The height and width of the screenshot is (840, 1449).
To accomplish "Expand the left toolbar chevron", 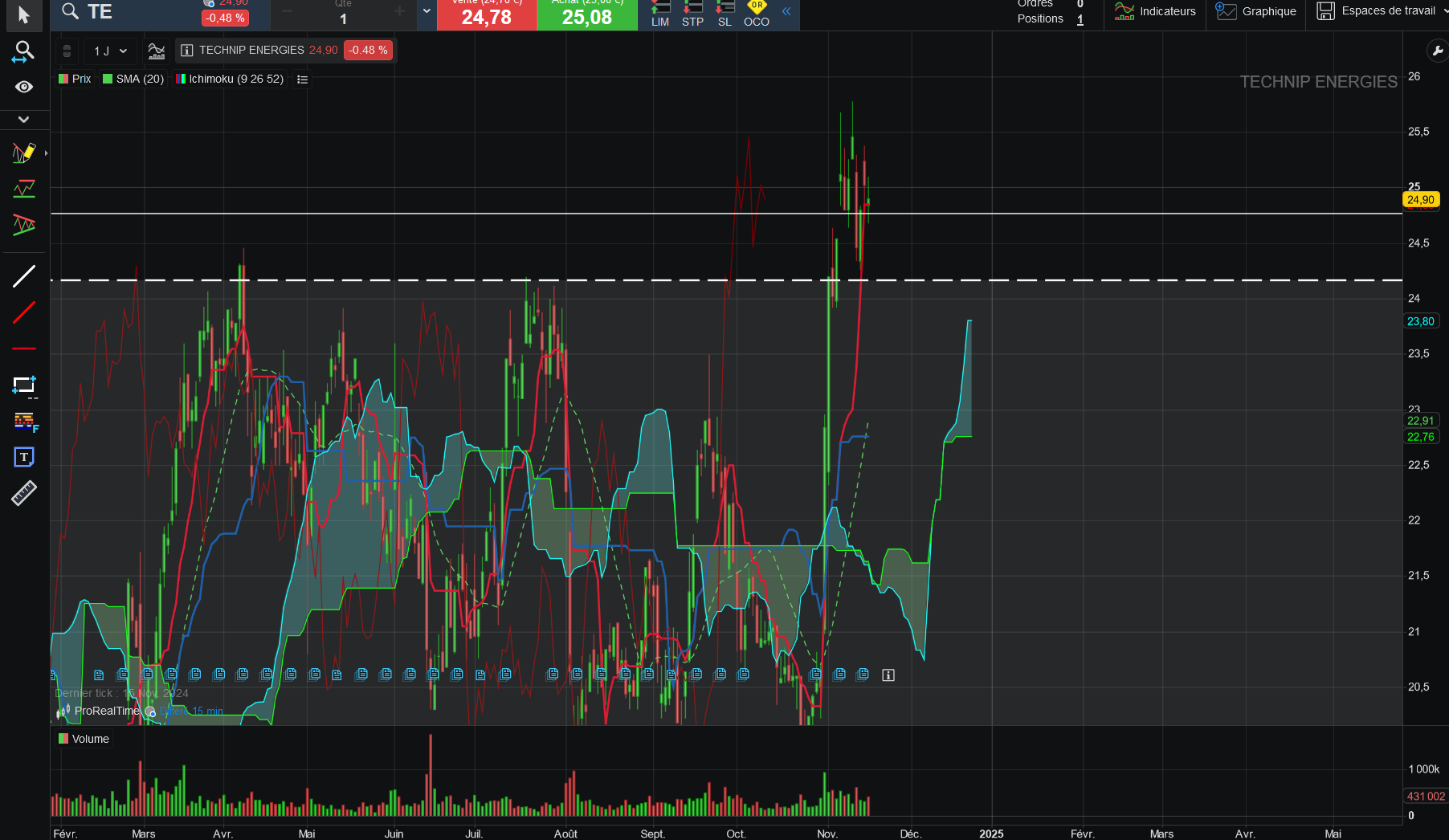I will 24,119.
